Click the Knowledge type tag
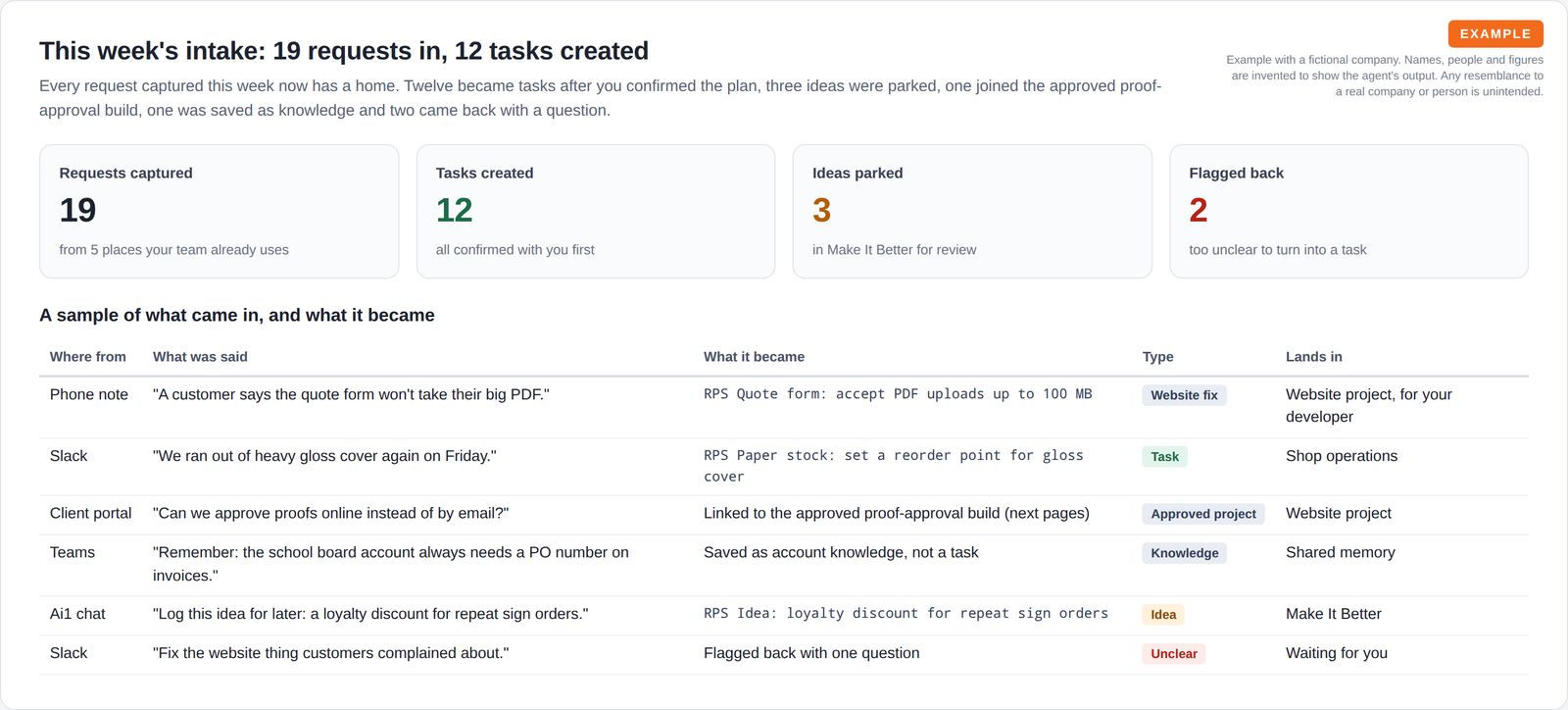This screenshot has width=1568, height=710. pyautogui.click(x=1184, y=553)
